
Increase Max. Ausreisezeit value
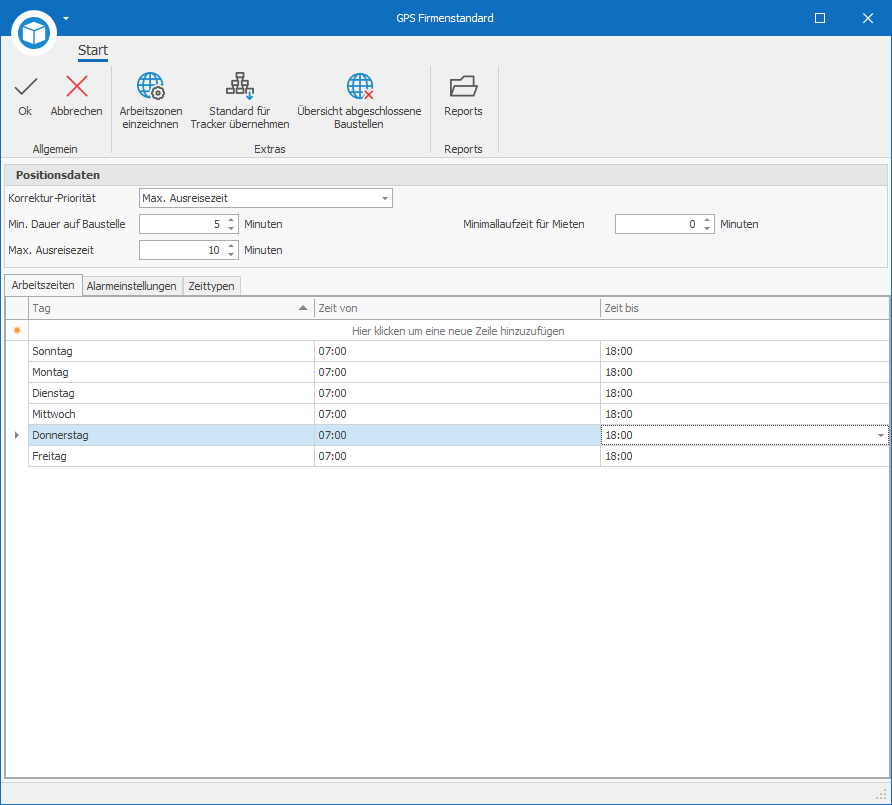[231, 246]
